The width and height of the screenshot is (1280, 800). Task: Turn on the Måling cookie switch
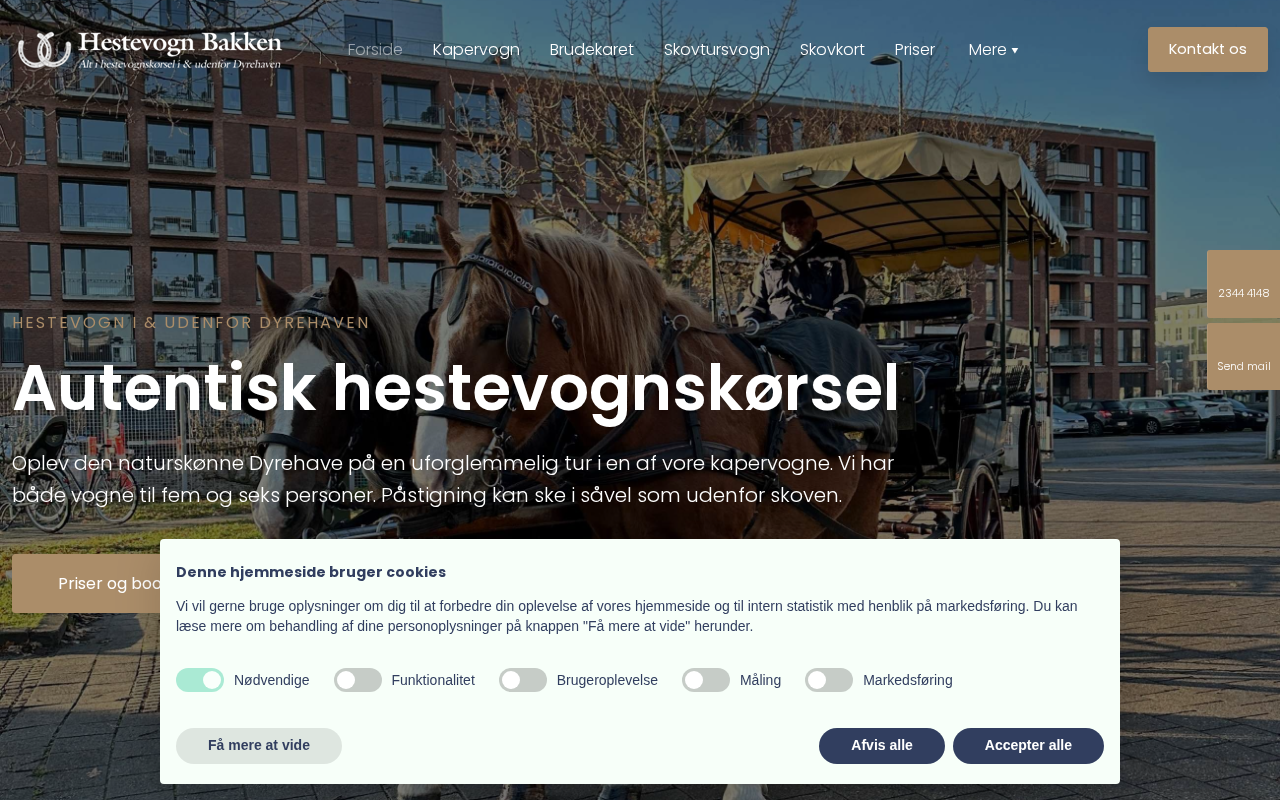[706, 680]
